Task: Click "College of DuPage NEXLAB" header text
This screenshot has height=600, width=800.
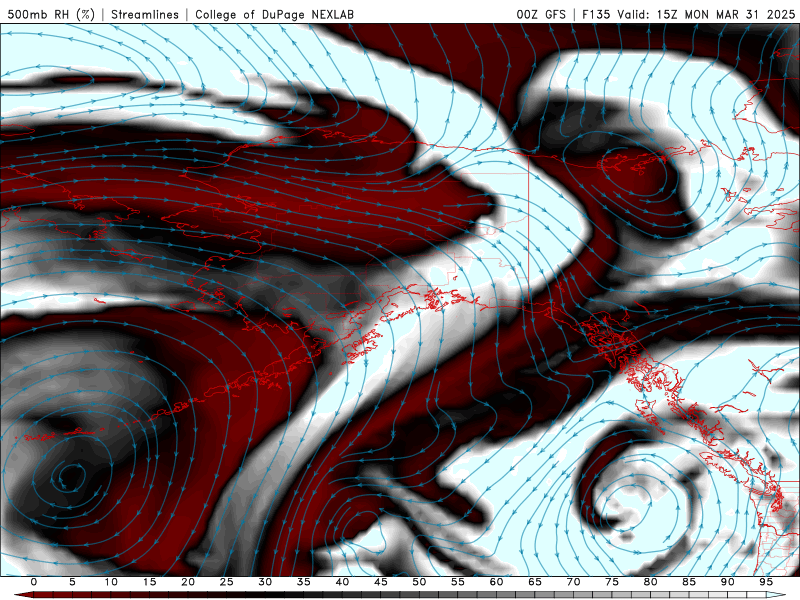Action: point(274,14)
